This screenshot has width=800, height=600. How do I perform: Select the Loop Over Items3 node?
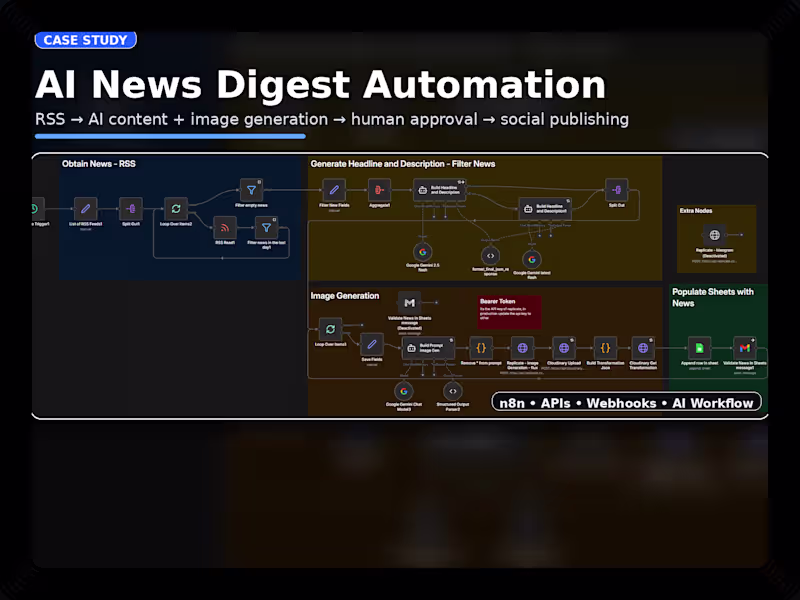tap(330, 329)
